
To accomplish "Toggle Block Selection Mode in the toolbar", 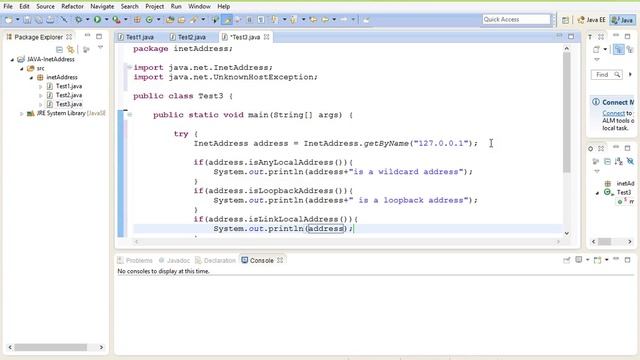I will point(249,20).
